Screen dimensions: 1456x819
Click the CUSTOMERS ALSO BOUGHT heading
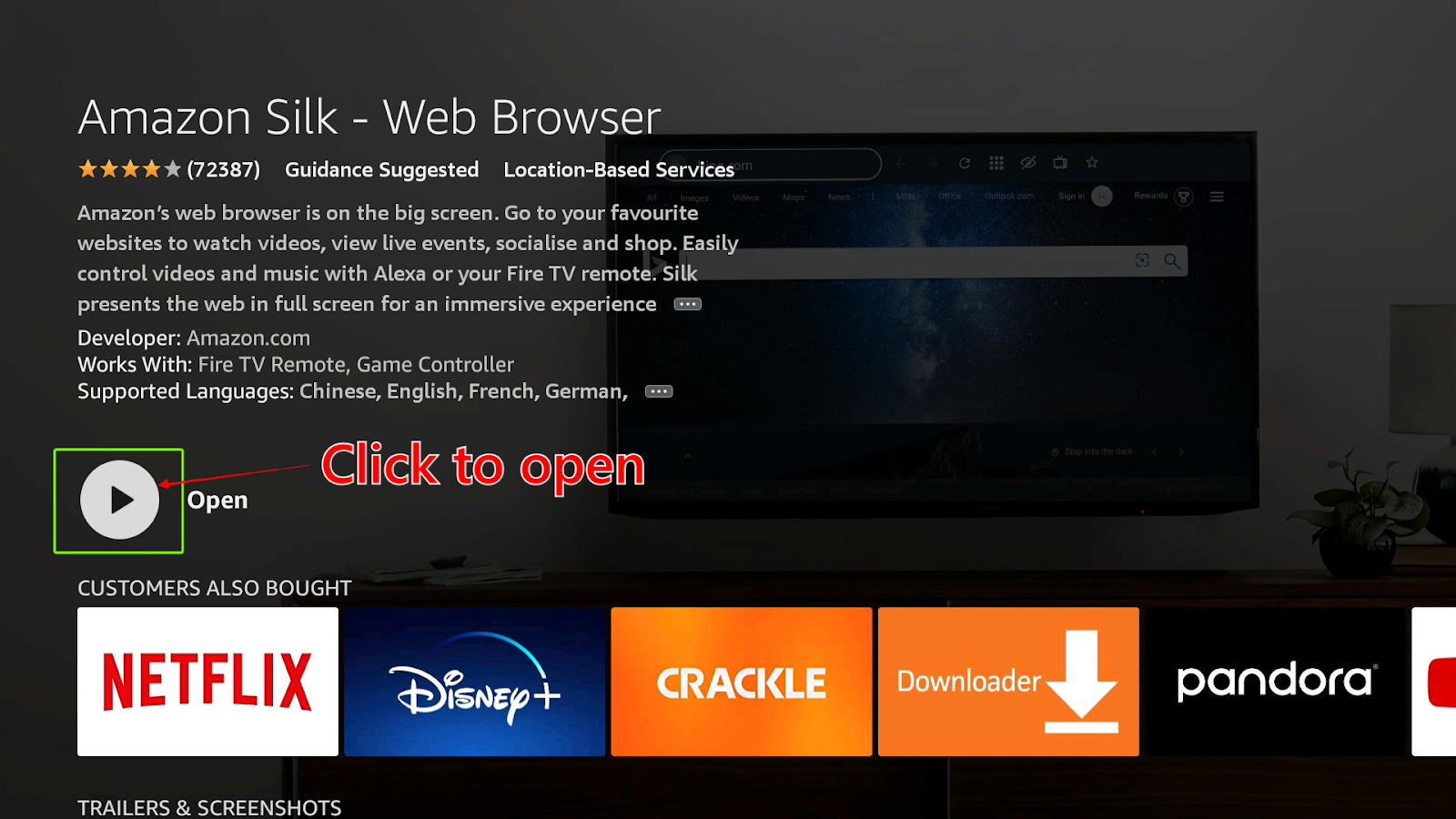(x=215, y=588)
